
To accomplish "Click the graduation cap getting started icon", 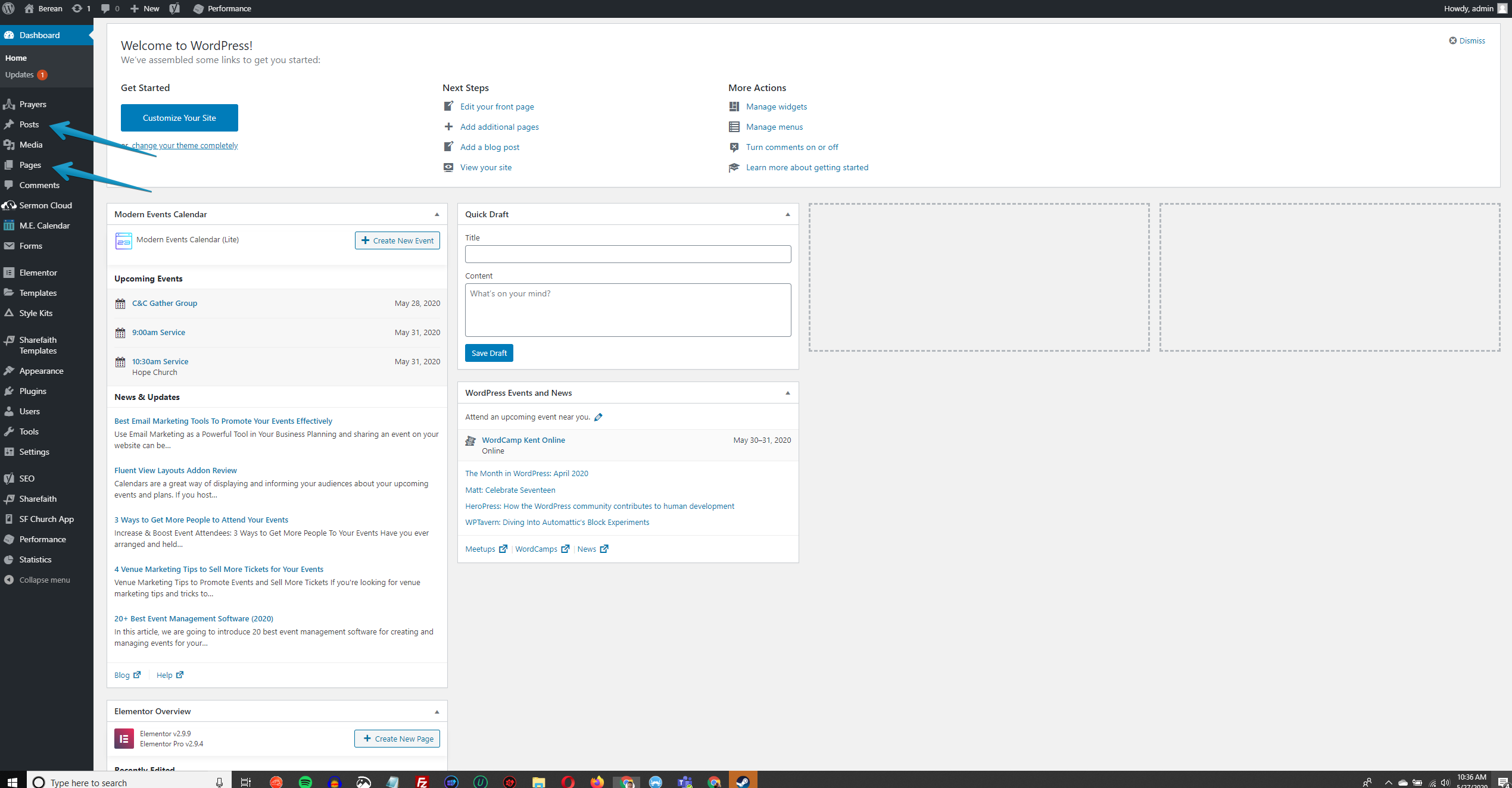I will click(x=734, y=167).
